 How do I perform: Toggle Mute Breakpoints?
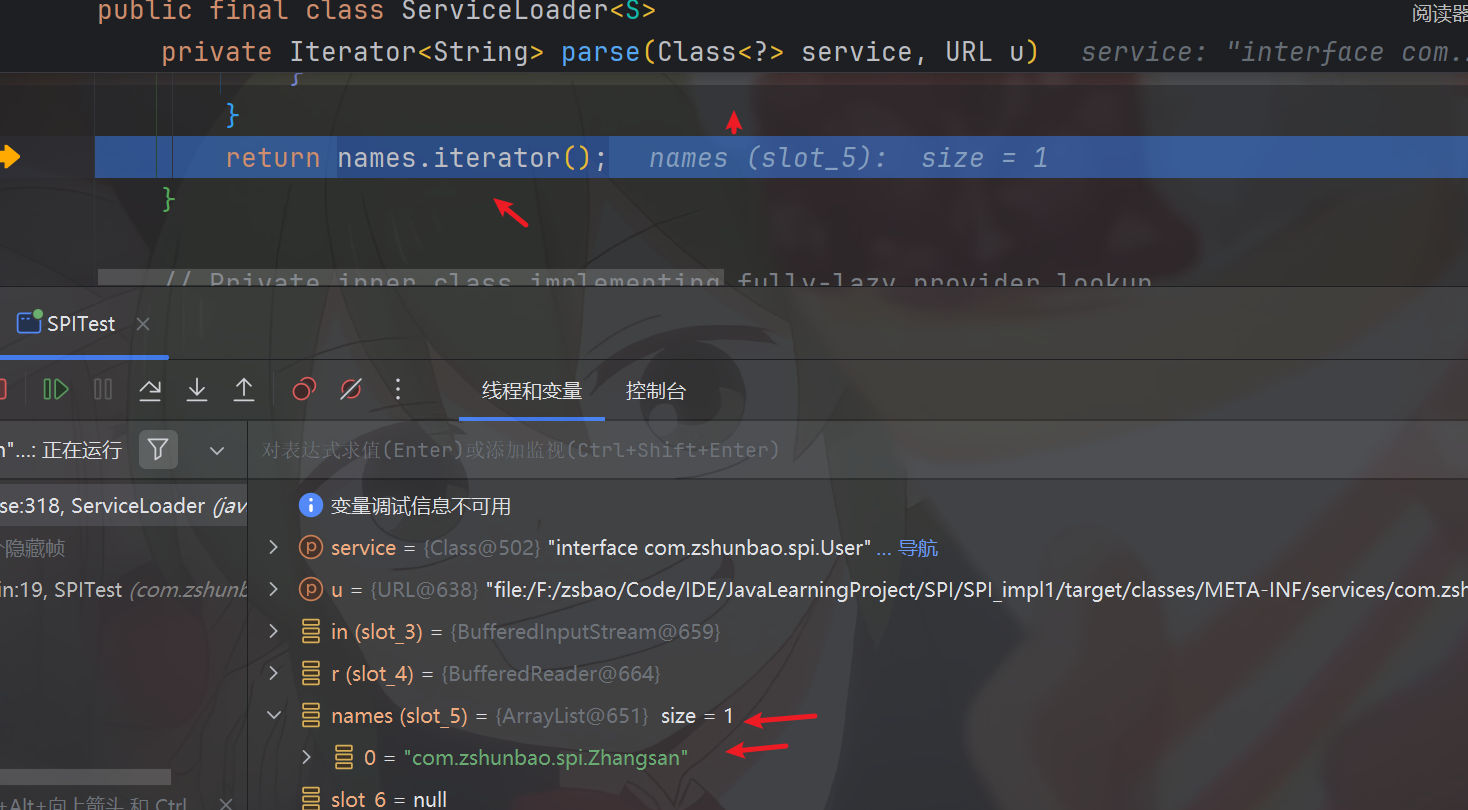click(351, 390)
